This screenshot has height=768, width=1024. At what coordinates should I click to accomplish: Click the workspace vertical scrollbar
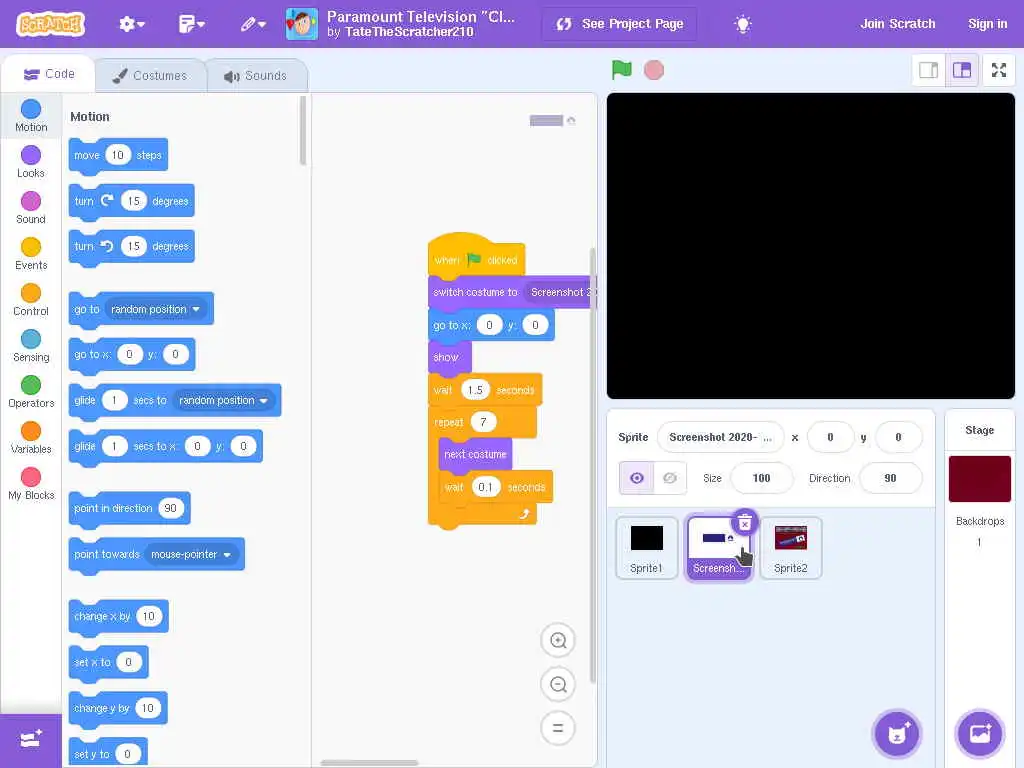[593, 465]
